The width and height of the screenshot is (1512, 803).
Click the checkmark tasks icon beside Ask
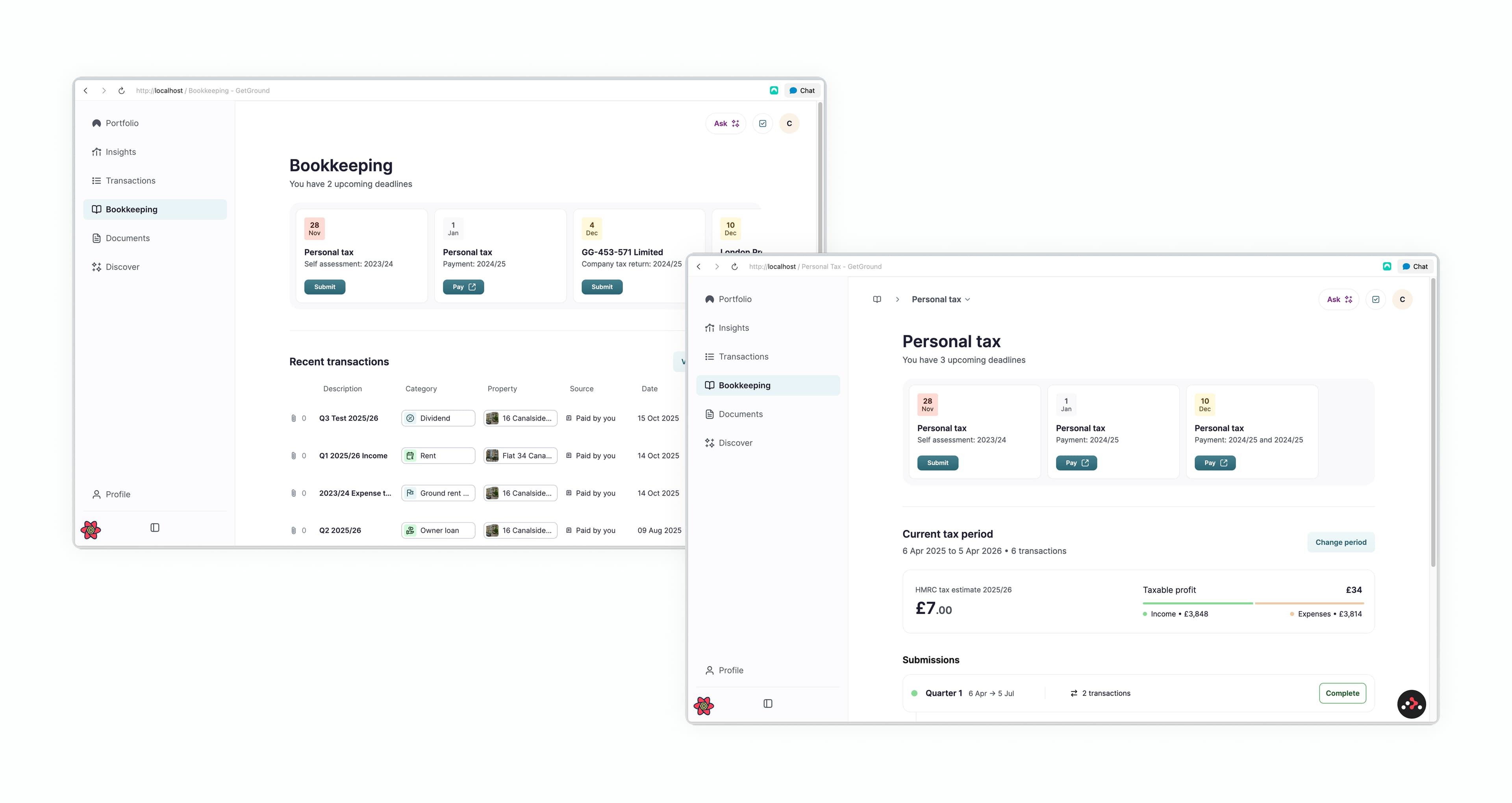coord(1376,300)
